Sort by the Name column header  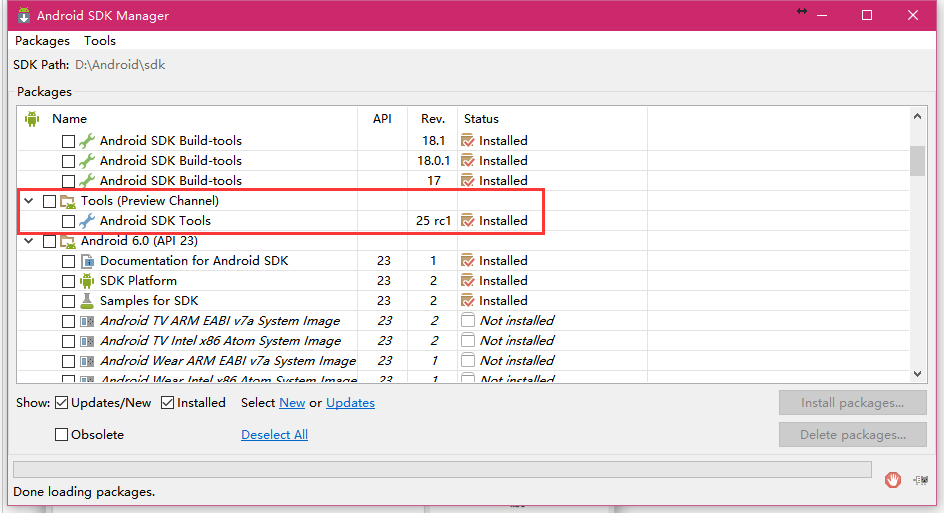(69, 119)
